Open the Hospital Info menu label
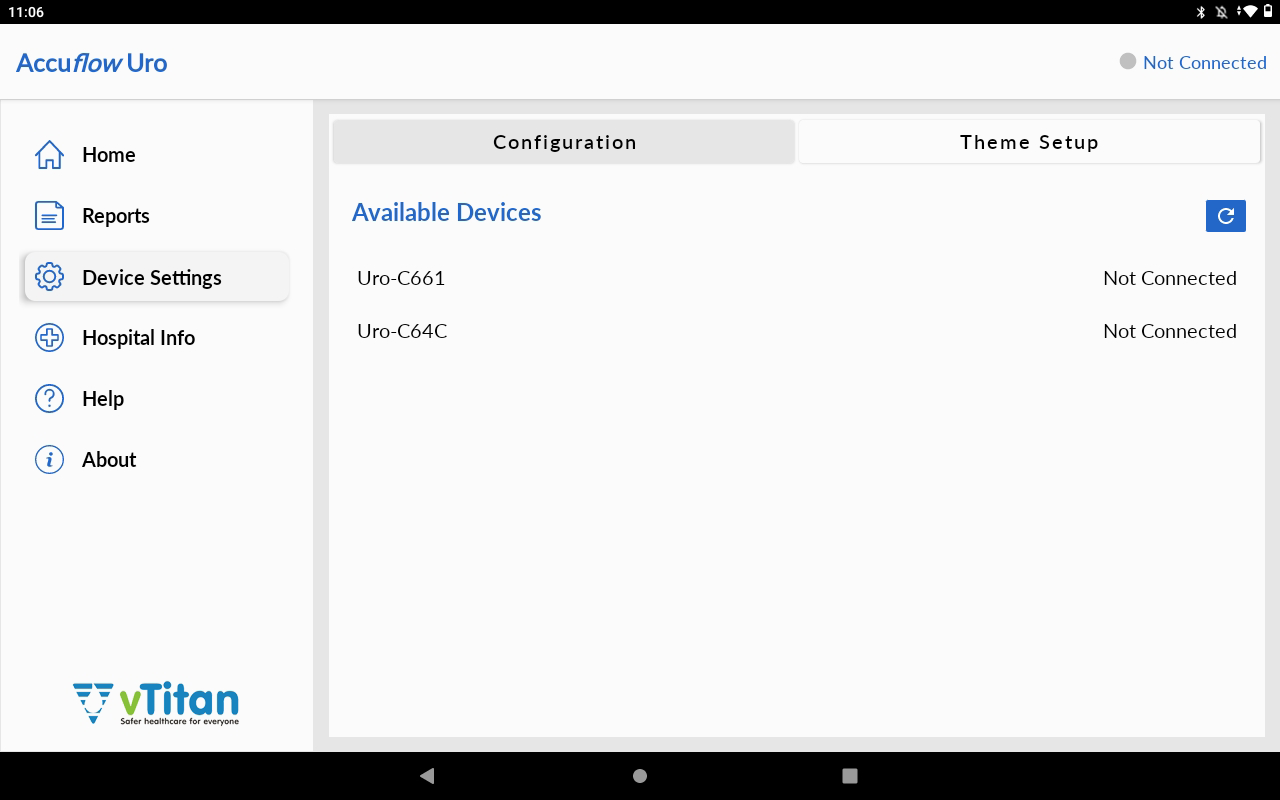1280x800 pixels. (138, 338)
